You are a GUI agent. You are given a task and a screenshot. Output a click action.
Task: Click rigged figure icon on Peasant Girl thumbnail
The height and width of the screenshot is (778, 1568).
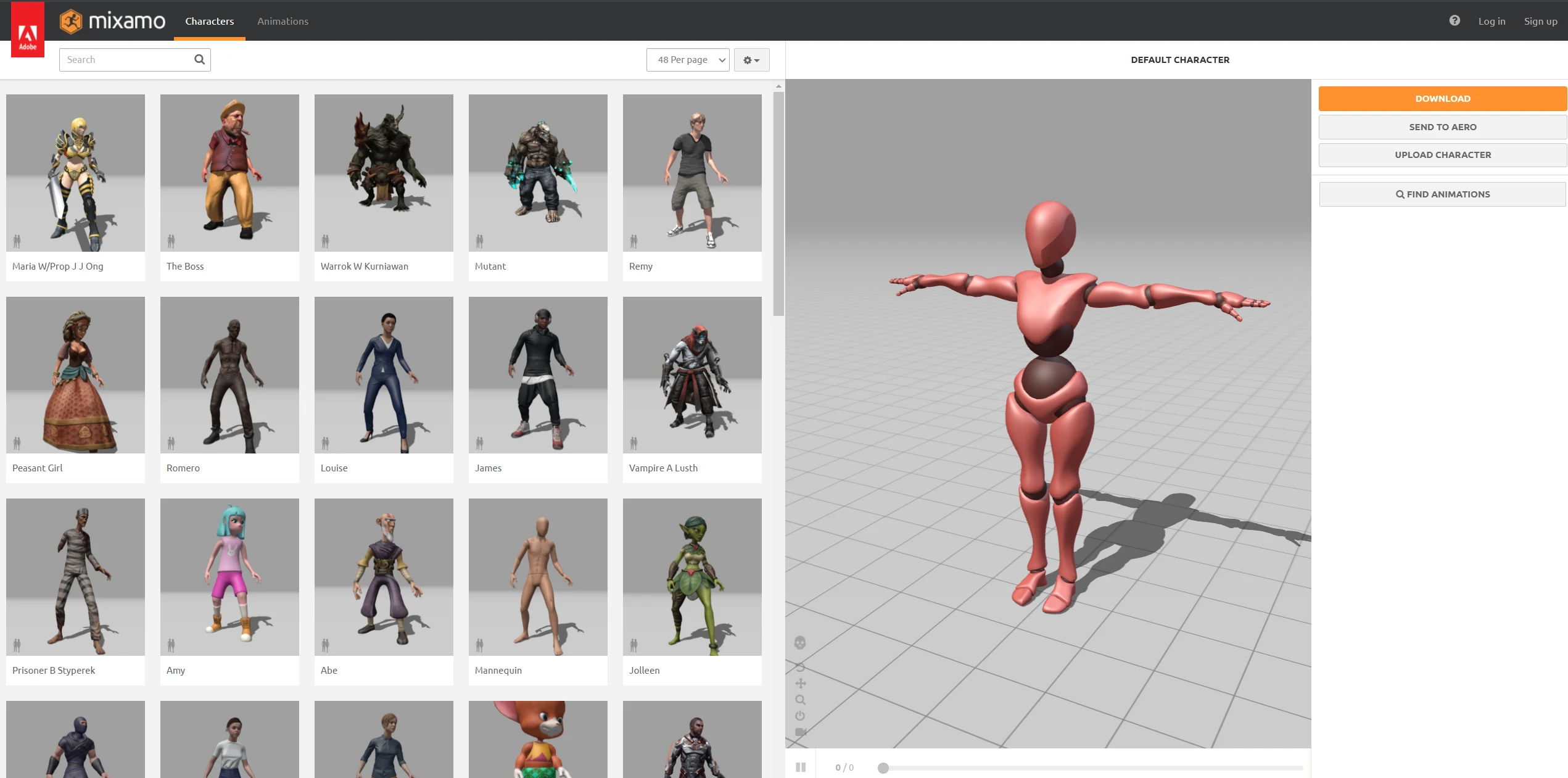click(x=17, y=442)
